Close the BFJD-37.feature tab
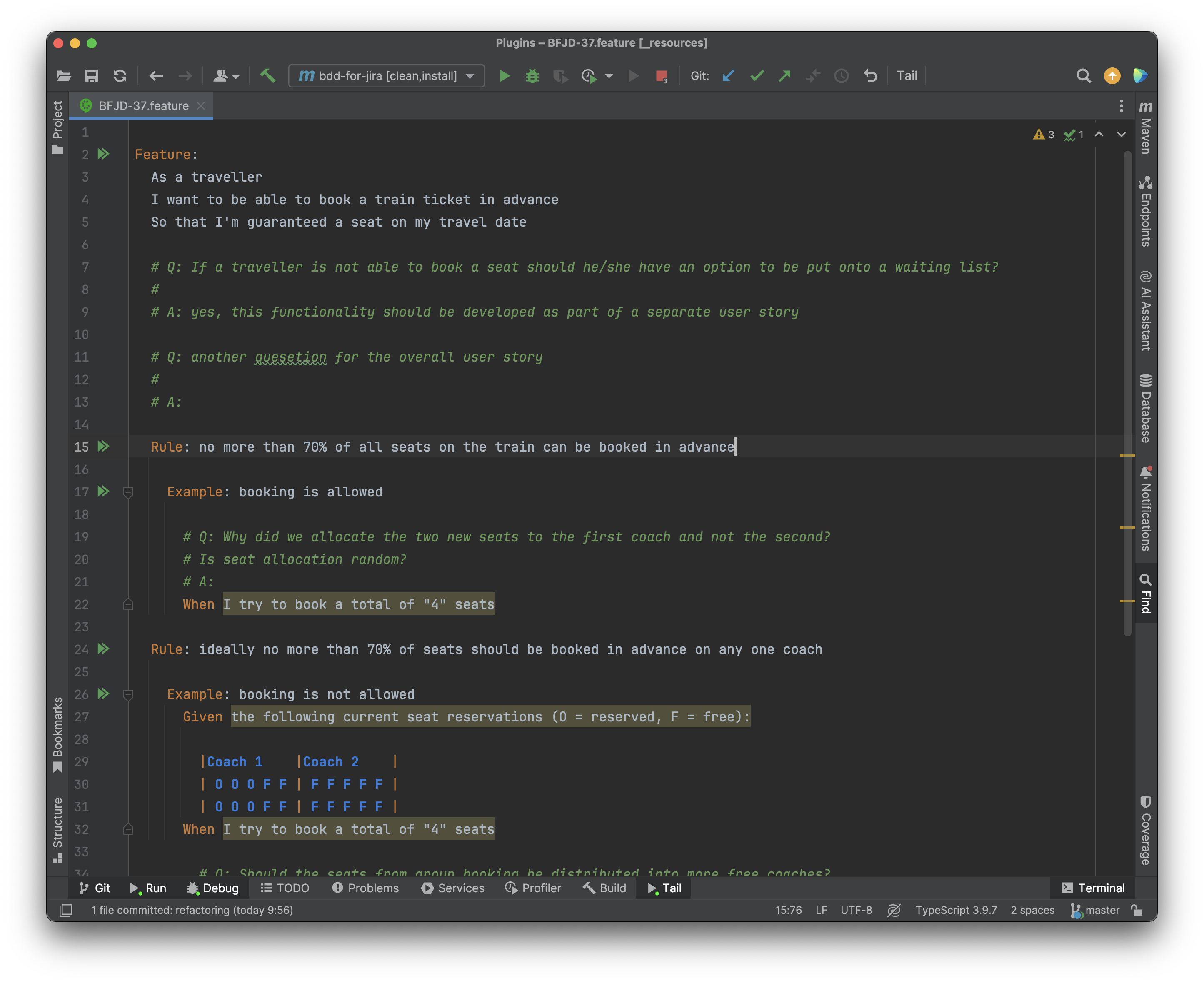Viewport: 1204px width, 983px height. click(200, 106)
